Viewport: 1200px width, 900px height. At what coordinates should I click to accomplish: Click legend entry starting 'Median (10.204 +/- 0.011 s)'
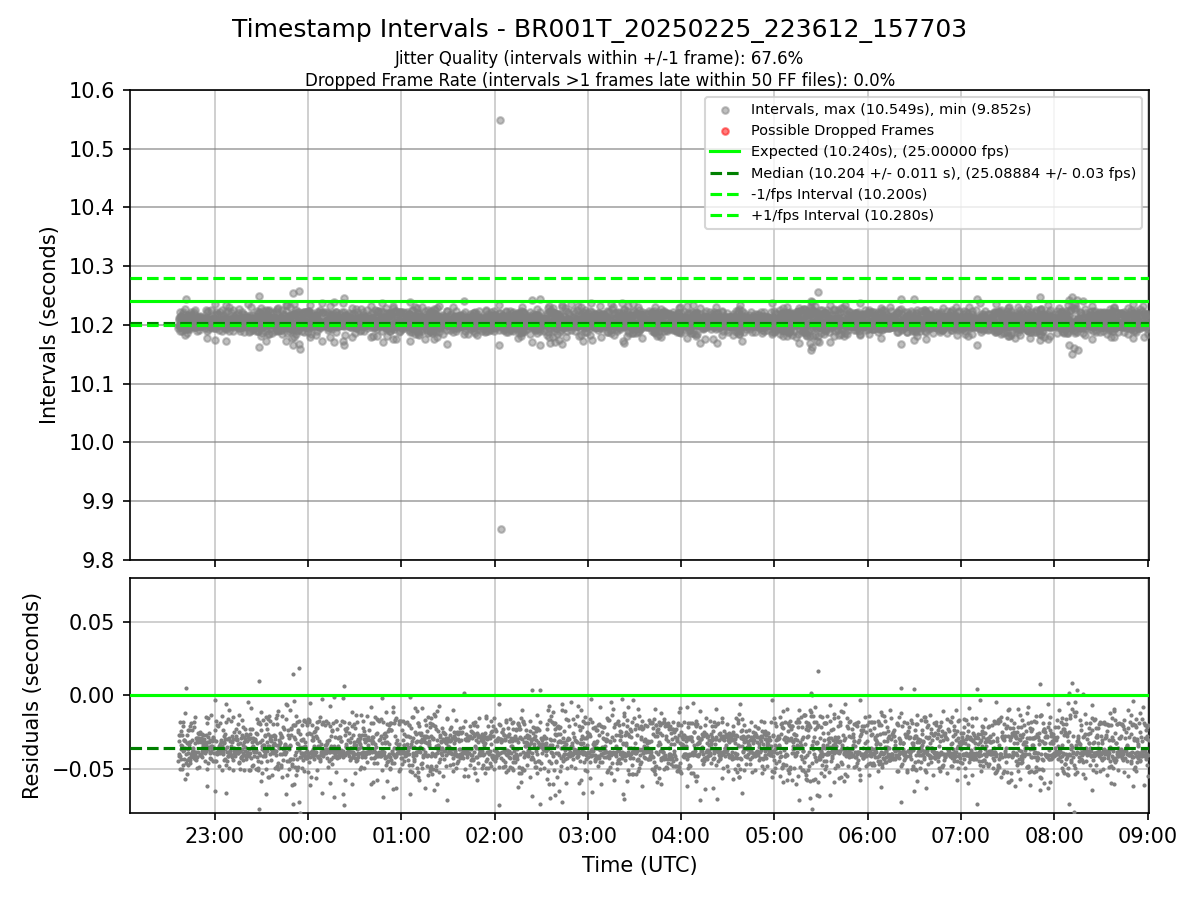coord(943,172)
